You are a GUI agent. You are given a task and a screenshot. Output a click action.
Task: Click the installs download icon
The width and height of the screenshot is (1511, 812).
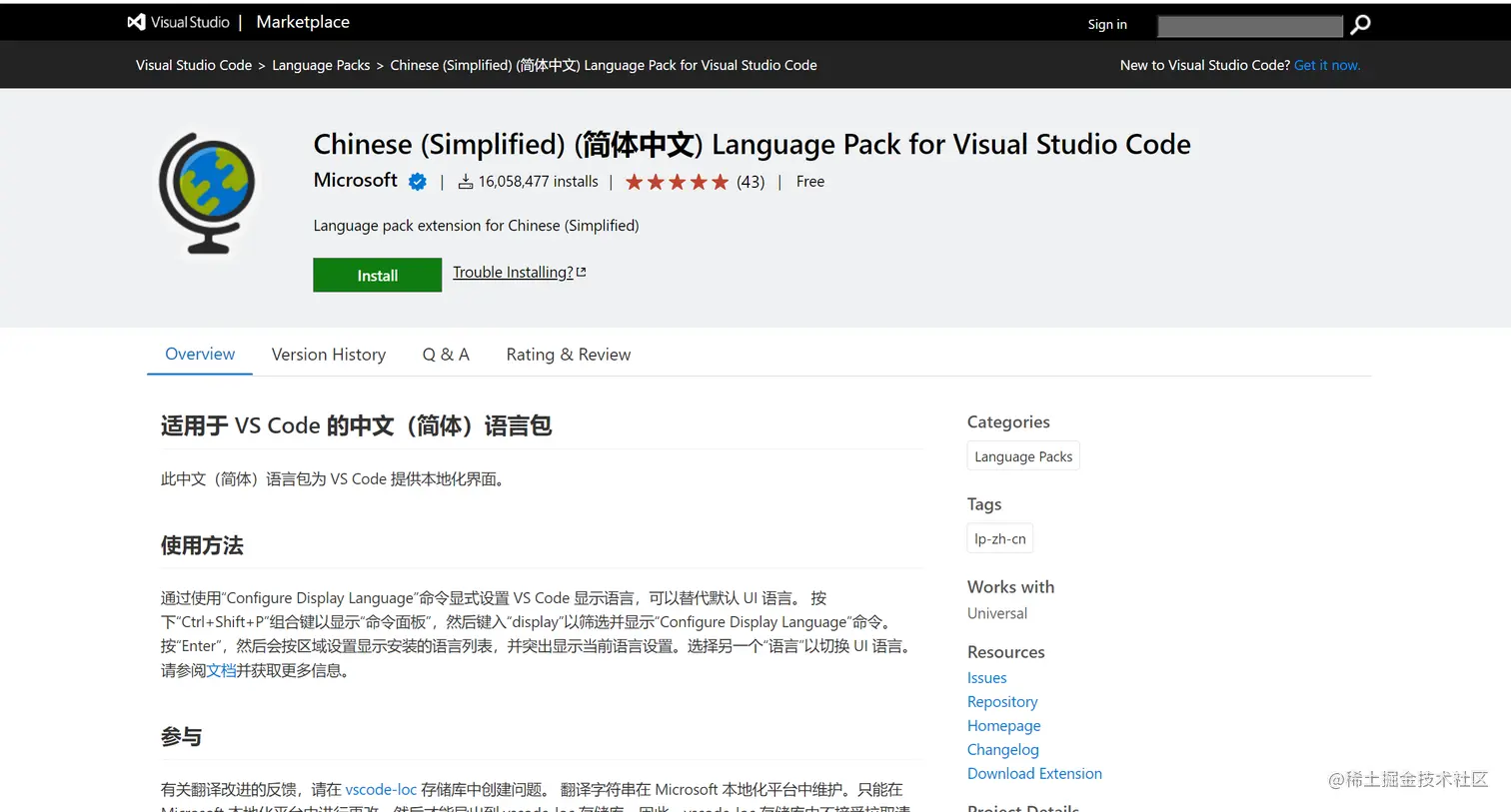pyautogui.click(x=466, y=182)
